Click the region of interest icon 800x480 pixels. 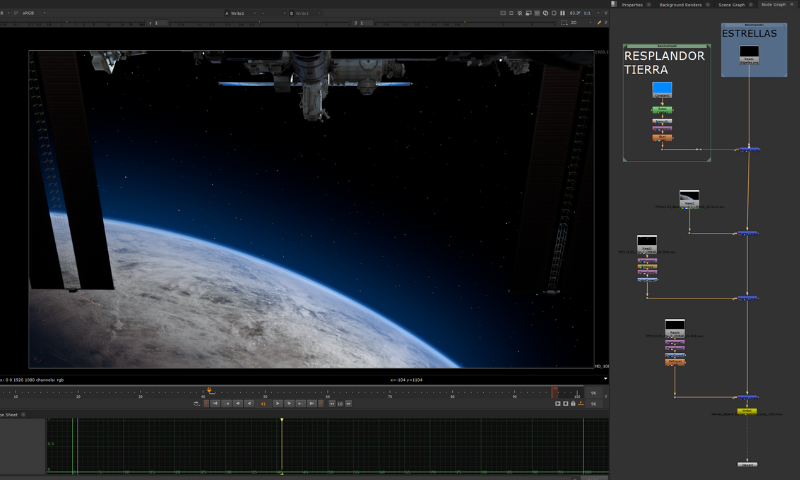click(564, 22)
